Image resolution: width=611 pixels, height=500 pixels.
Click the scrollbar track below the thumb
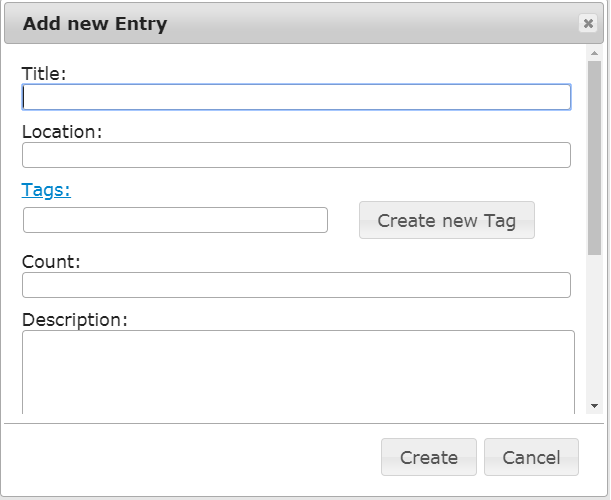point(594,330)
